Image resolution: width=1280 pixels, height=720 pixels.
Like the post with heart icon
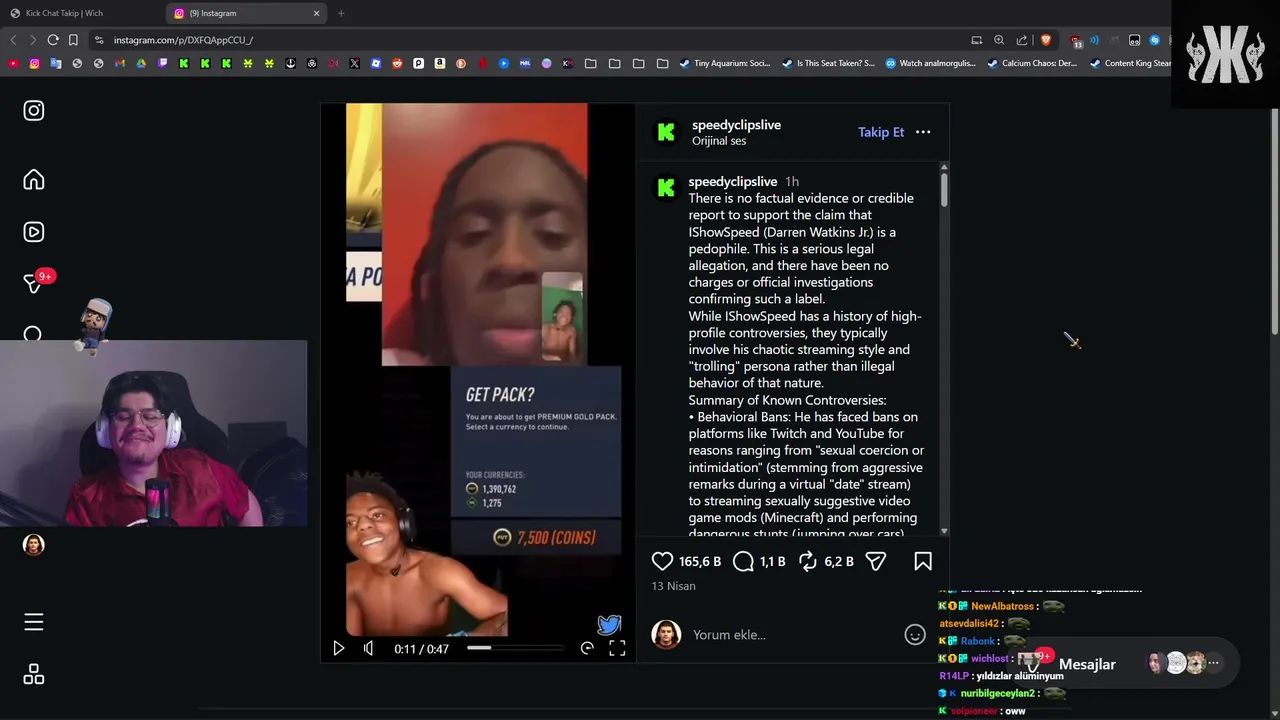pos(662,561)
